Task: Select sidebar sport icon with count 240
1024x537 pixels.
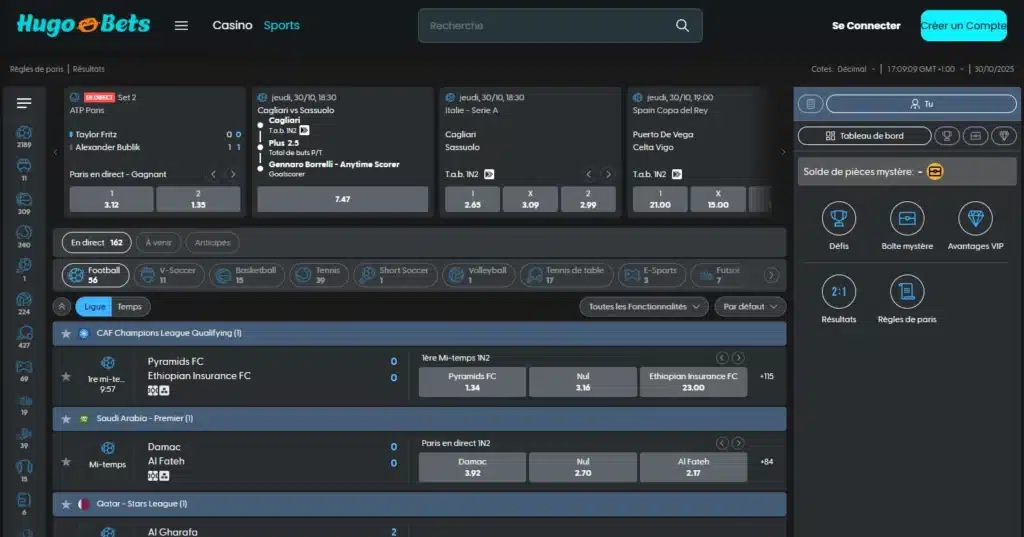Action: (24, 236)
